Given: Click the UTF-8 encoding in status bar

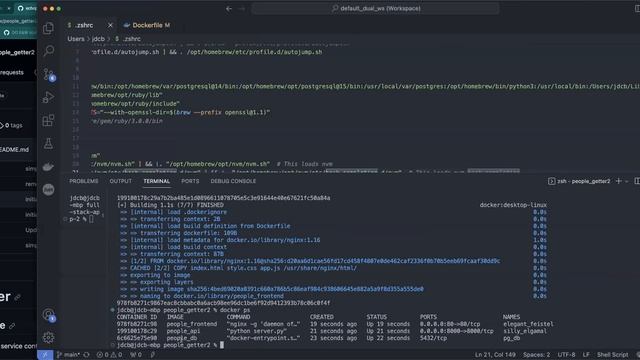Looking at the screenshot, I should (x=566, y=355).
